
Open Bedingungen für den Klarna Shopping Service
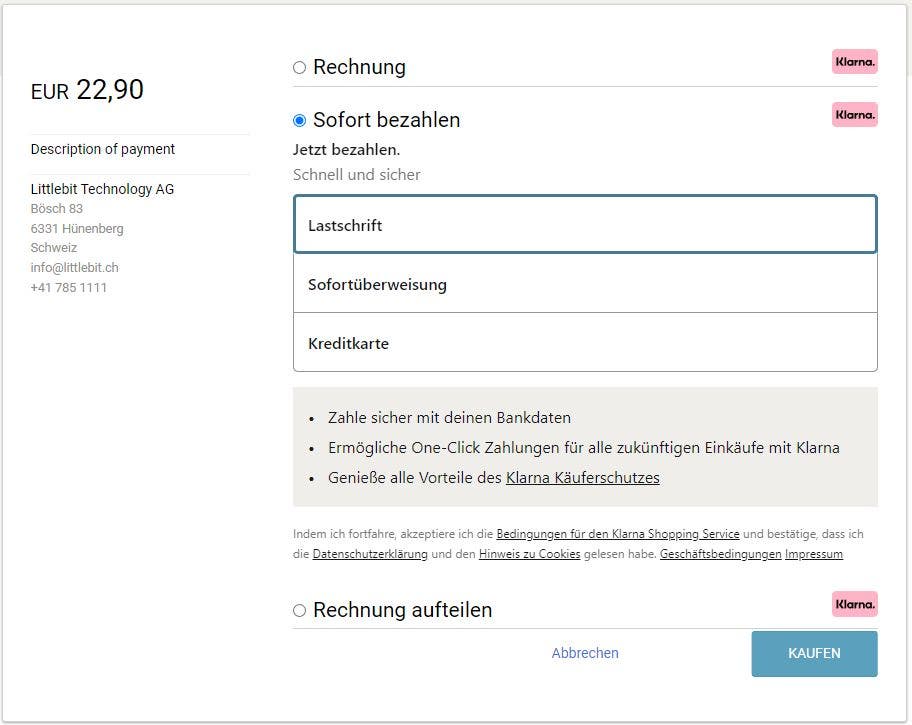618,534
